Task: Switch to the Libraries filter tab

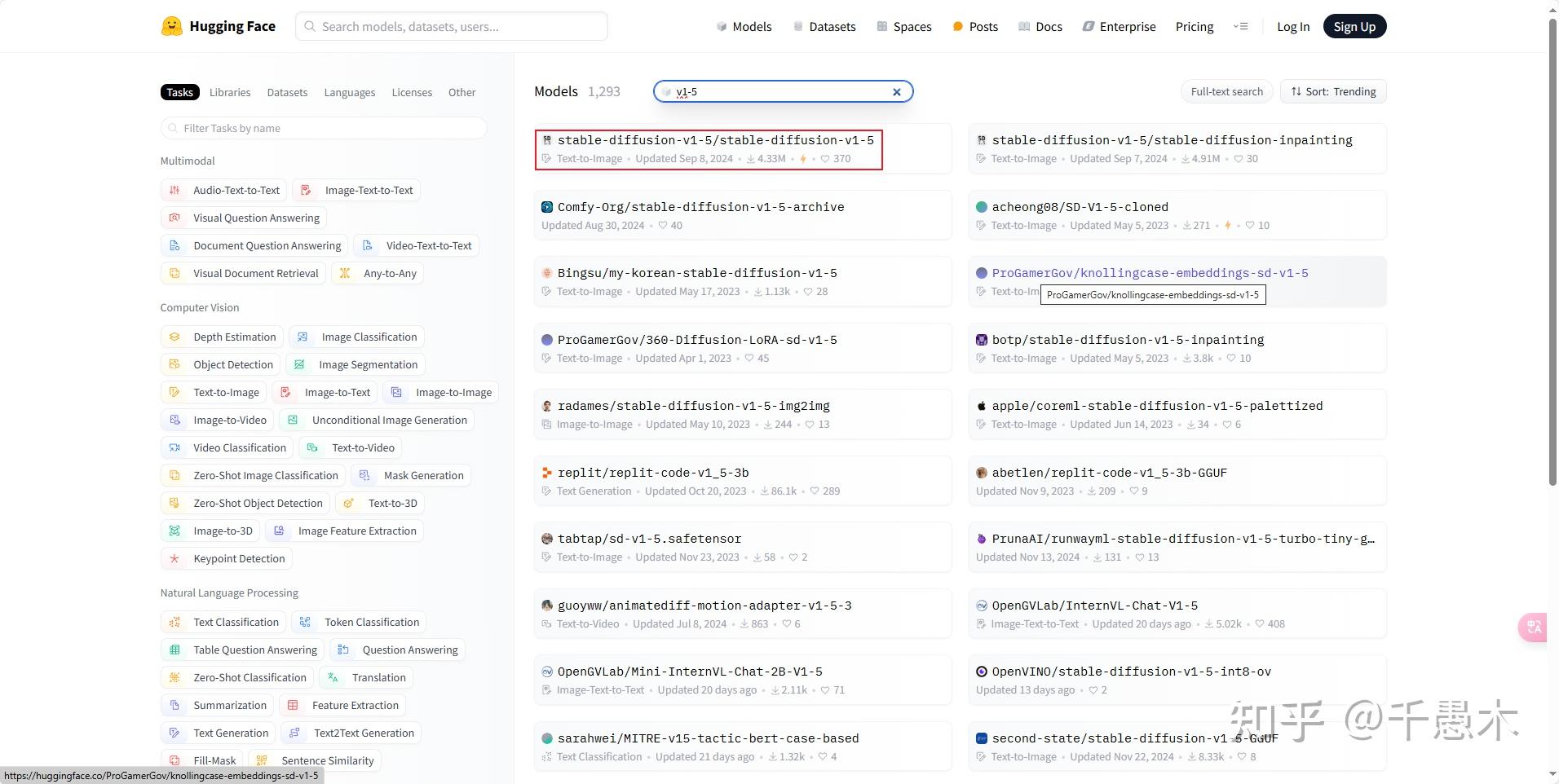Action: pos(230,92)
